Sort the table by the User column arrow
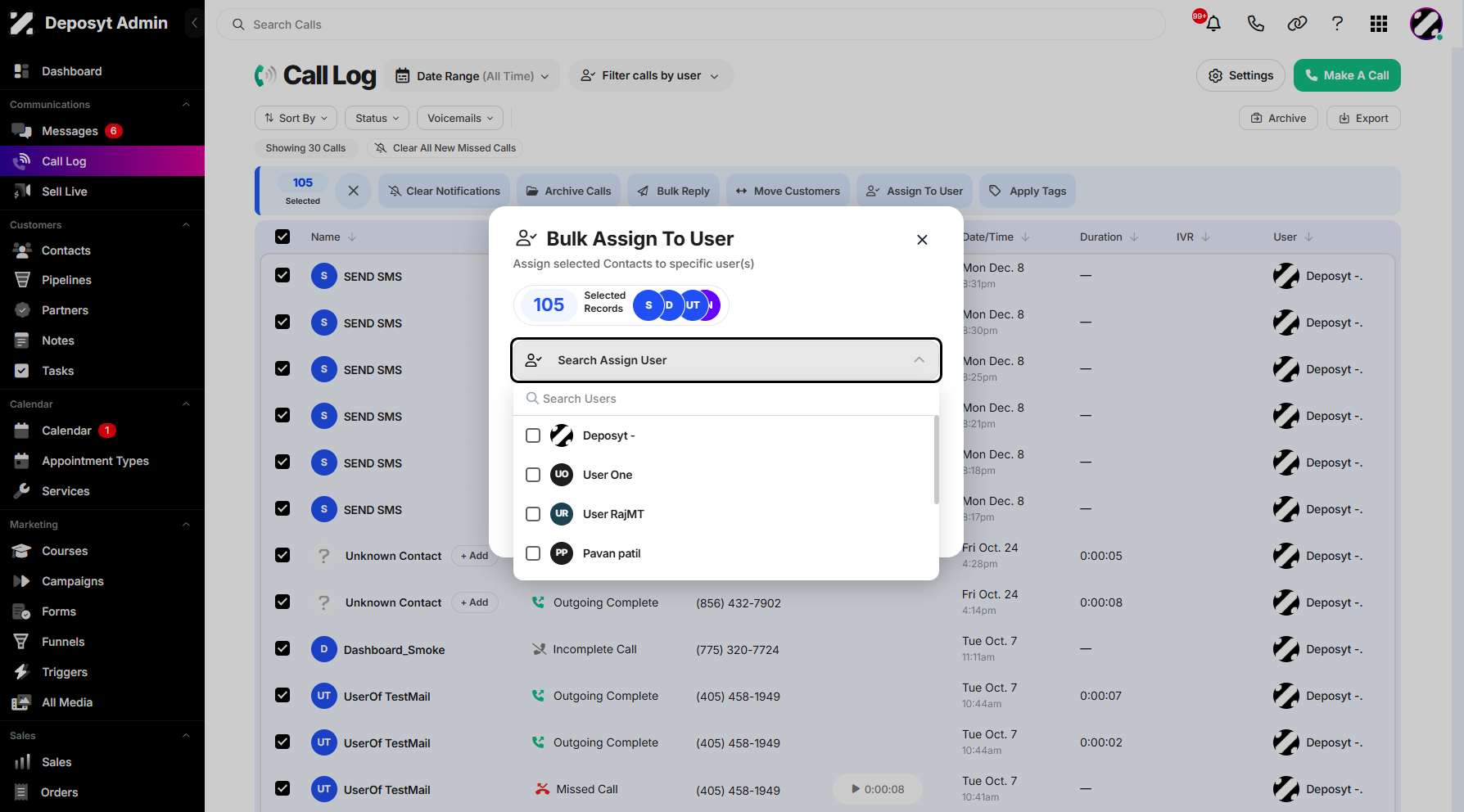Viewport: 1464px width, 812px height. tap(1308, 237)
